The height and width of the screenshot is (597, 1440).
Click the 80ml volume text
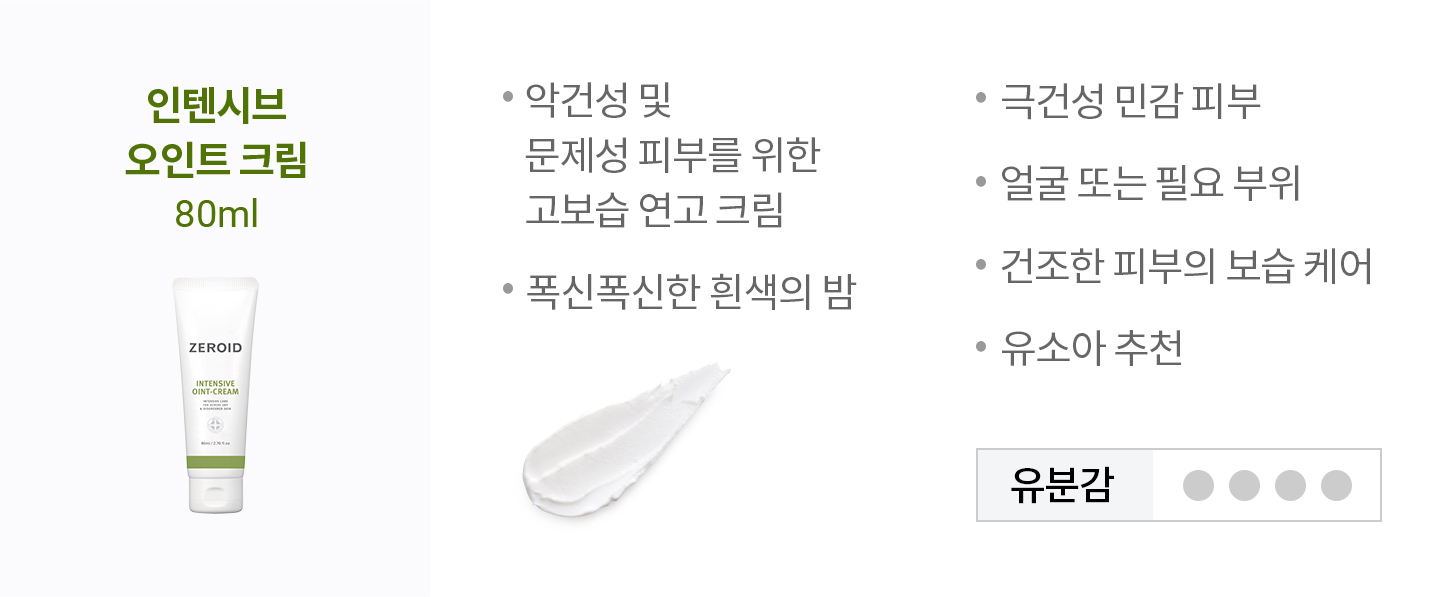tap(216, 214)
